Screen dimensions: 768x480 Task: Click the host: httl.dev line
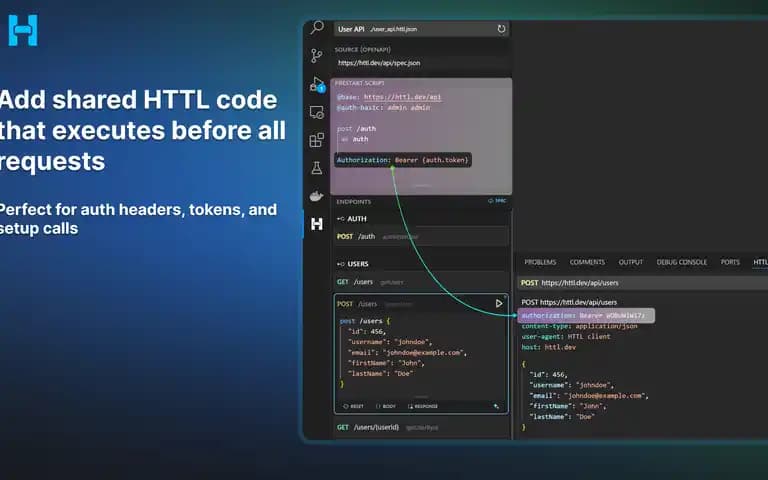pos(549,348)
